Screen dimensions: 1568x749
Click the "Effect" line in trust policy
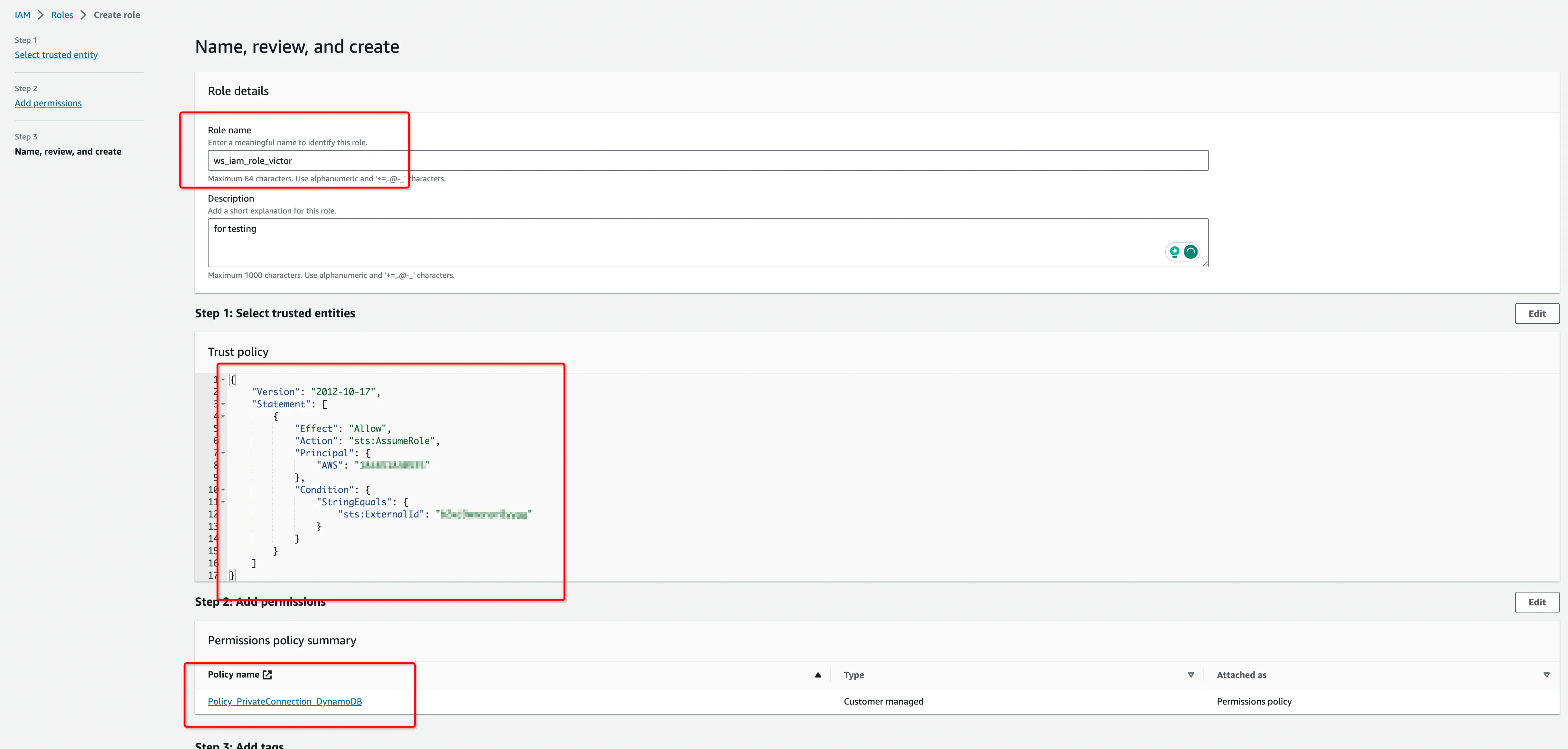click(x=343, y=429)
